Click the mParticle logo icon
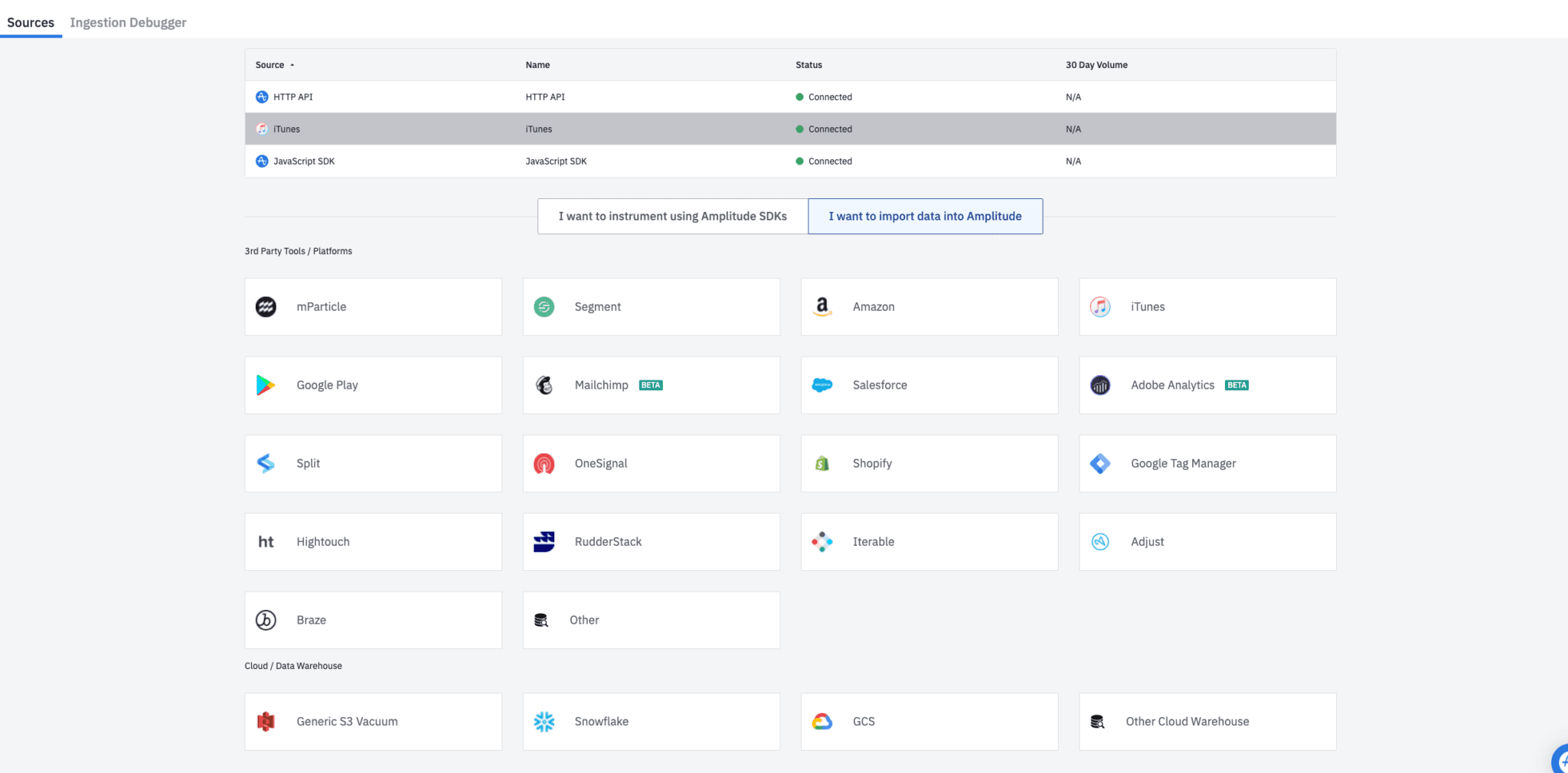 pos(266,307)
